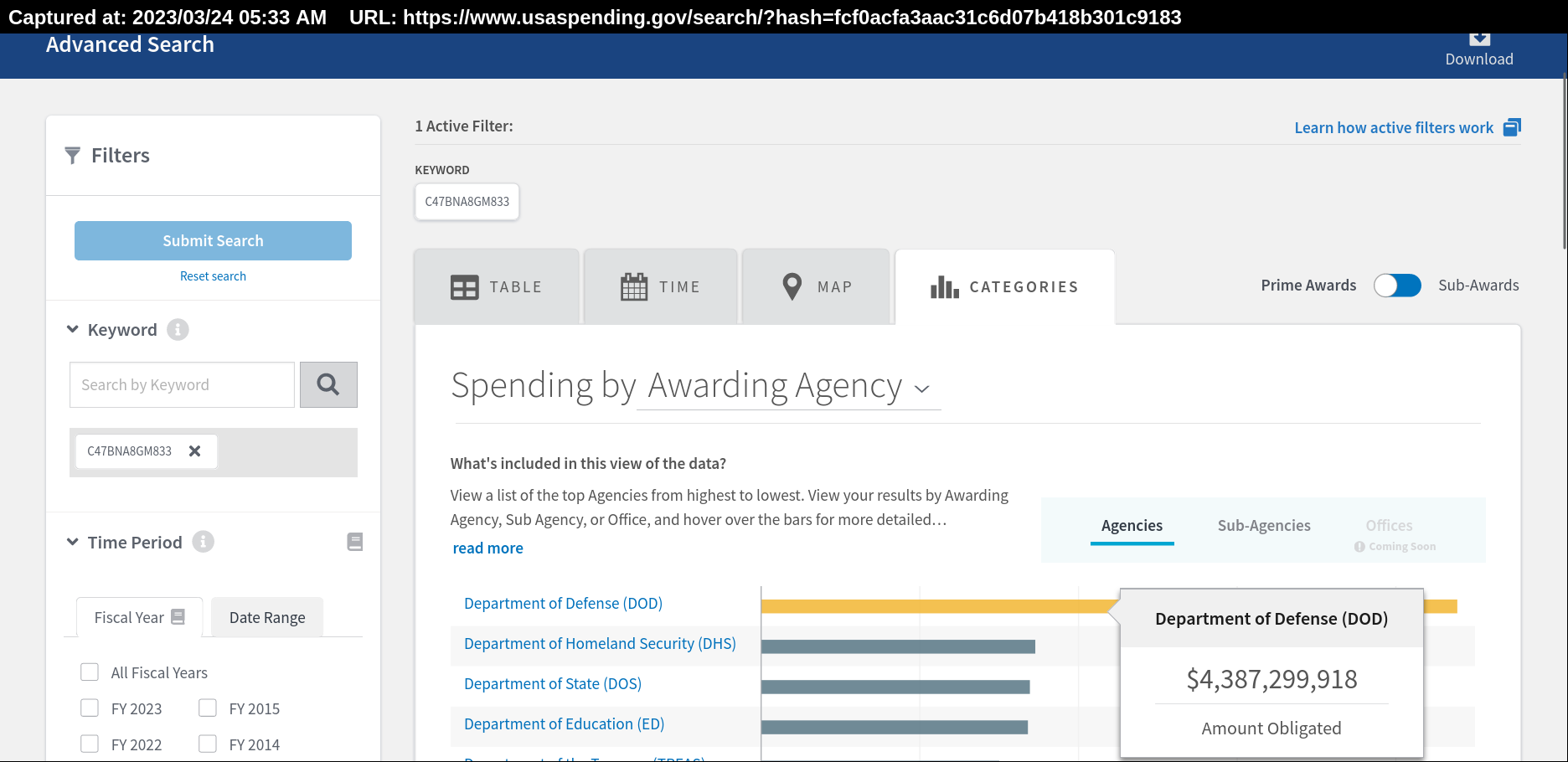The image size is (1568, 762).
Task: Open the Keyword info tooltip icon
Action: coord(178,330)
